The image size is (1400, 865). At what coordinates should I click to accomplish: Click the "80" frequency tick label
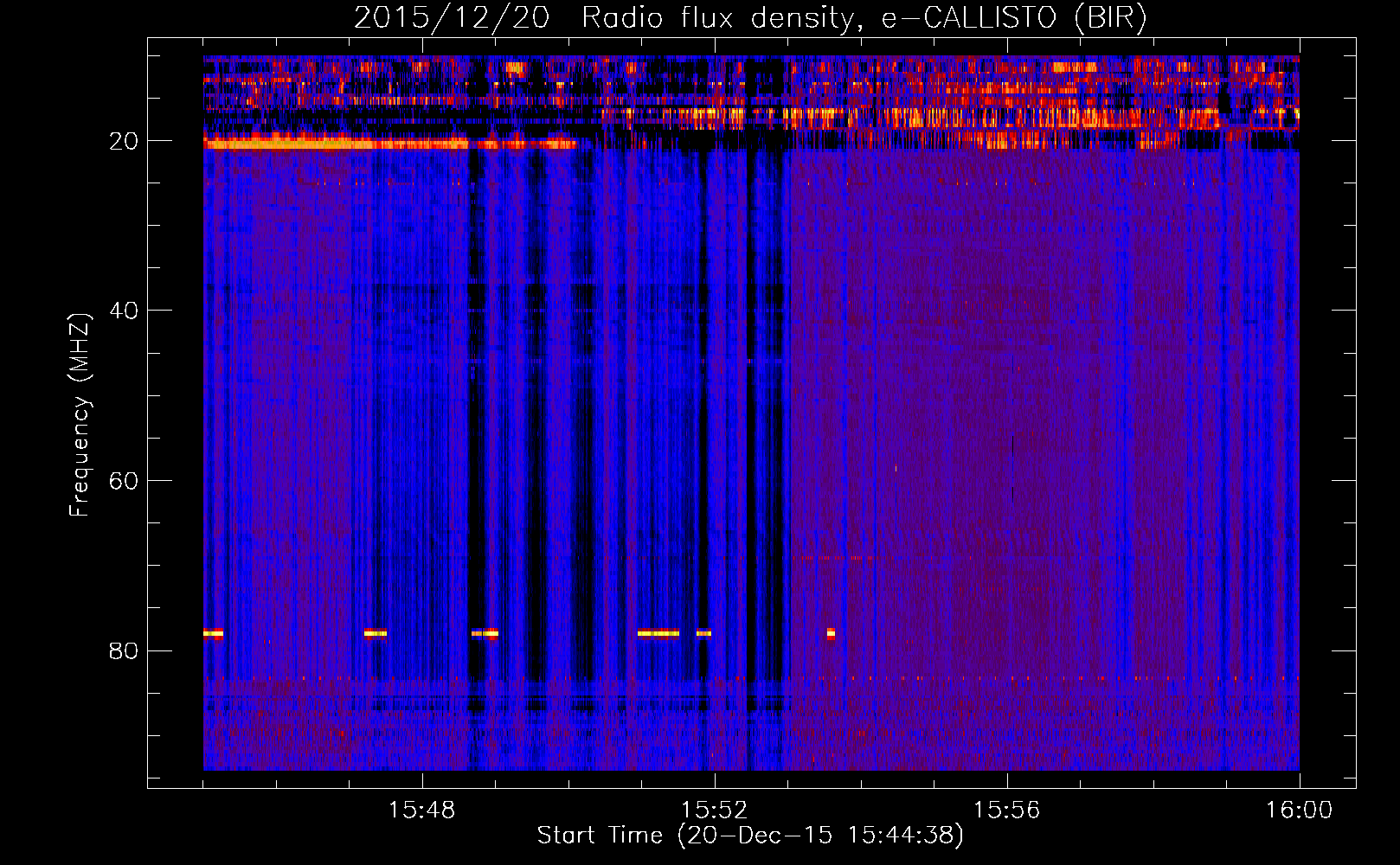(125, 650)
